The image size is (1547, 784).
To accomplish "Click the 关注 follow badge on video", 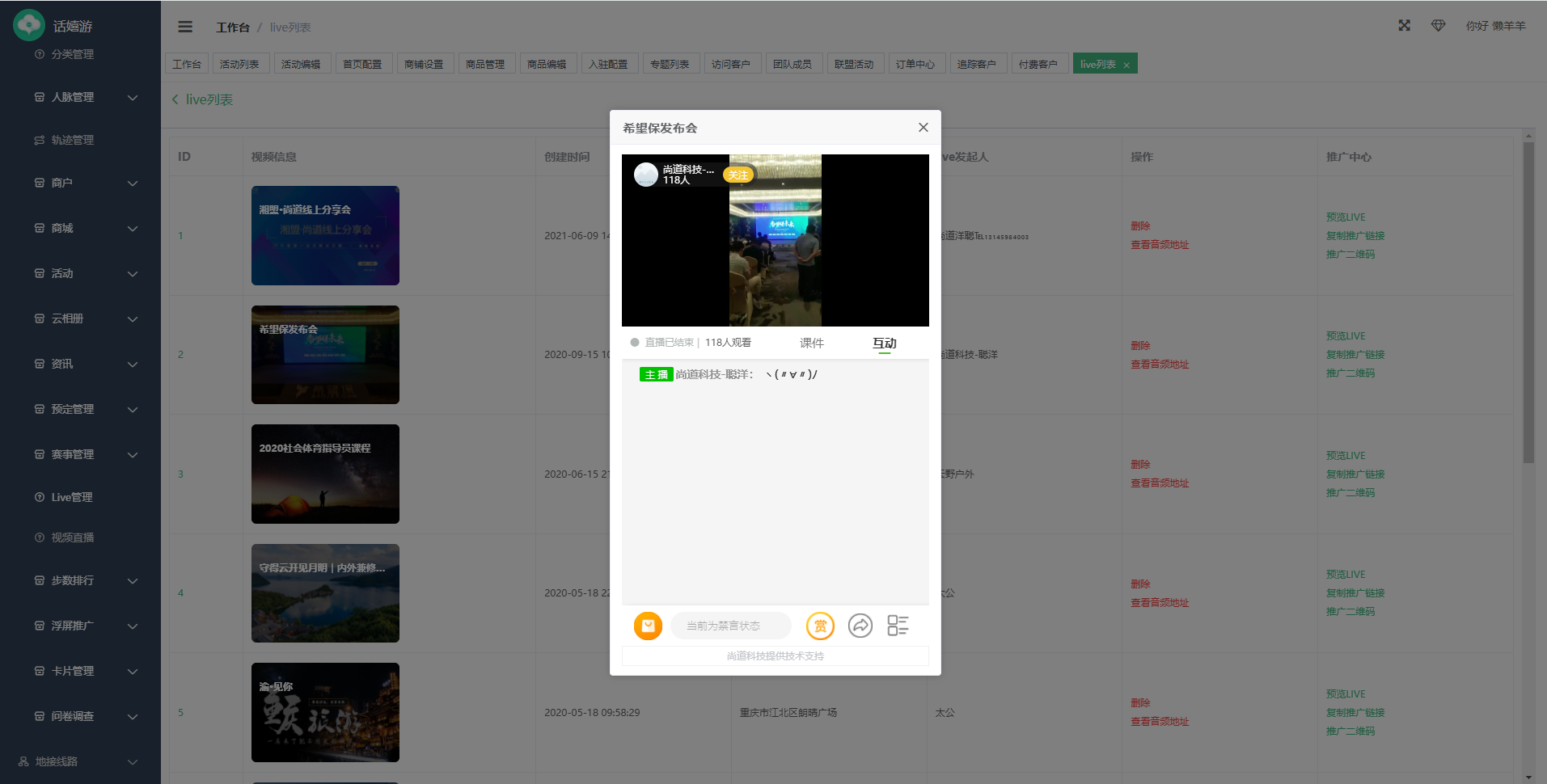I will (738, 175).
